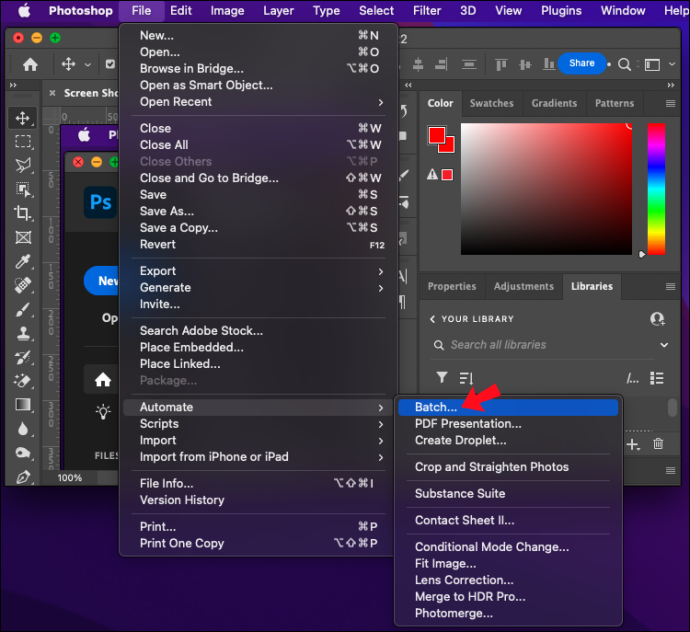Select the Crop tool
690x632 pixels.
pyautogui.click(x=23, y=213)
